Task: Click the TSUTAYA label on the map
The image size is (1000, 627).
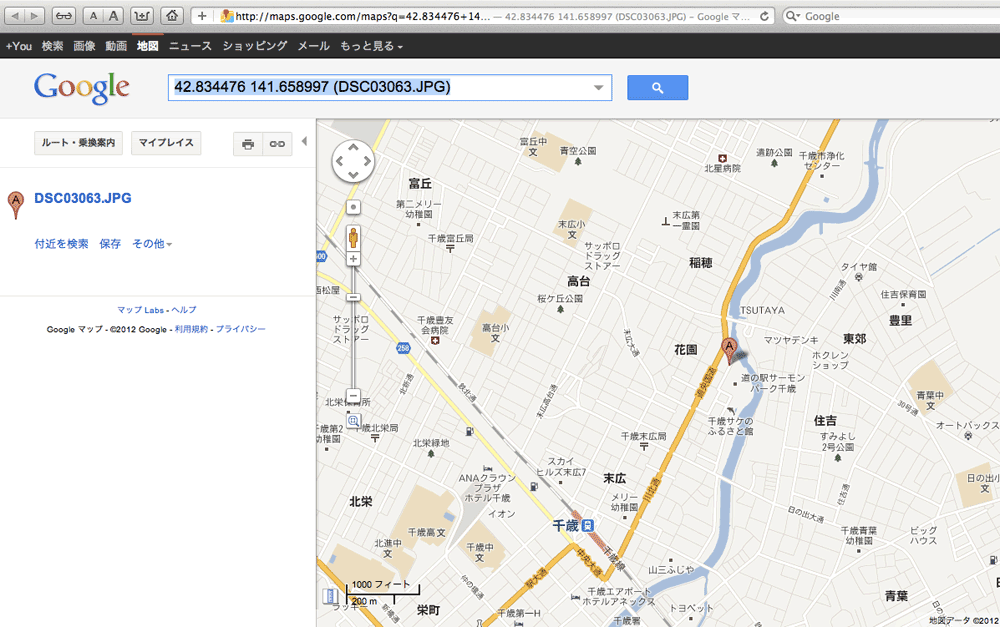Action: coord(762,311)
